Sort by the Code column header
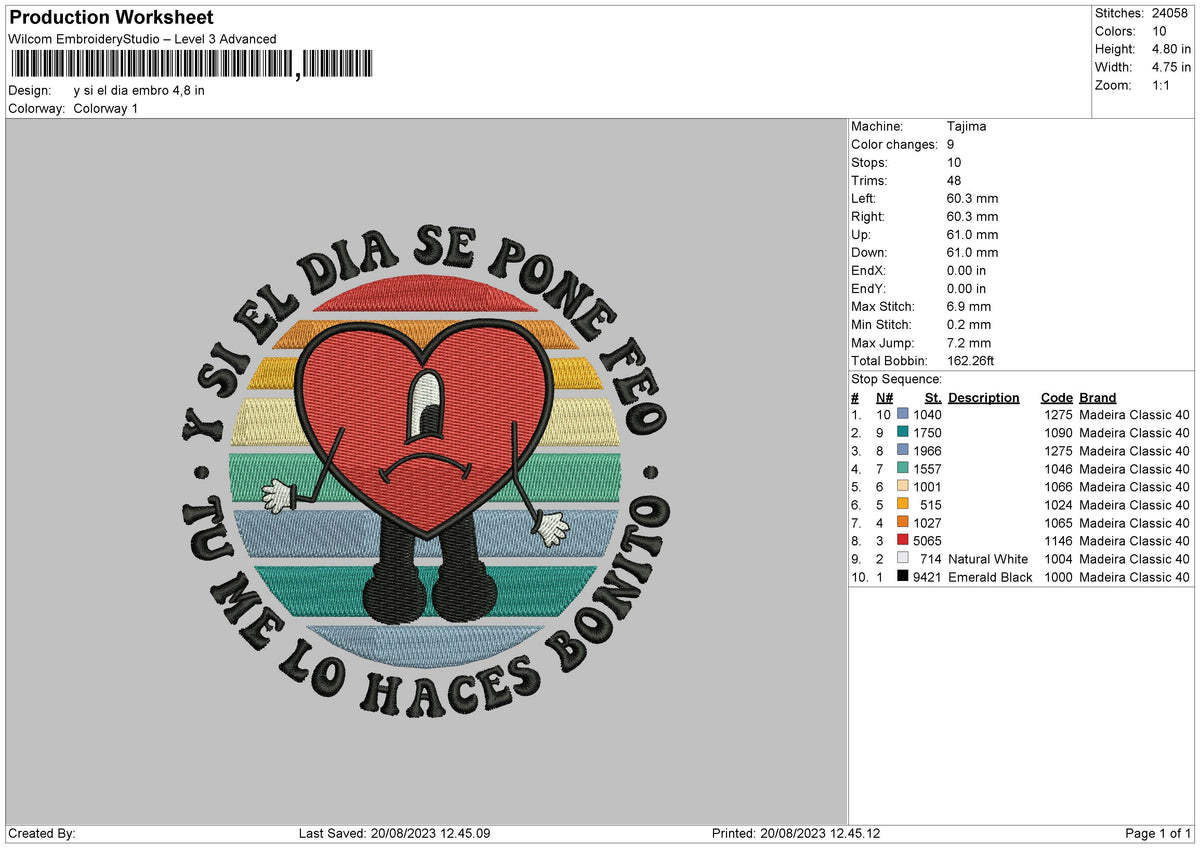 (x=1057, y=397)
